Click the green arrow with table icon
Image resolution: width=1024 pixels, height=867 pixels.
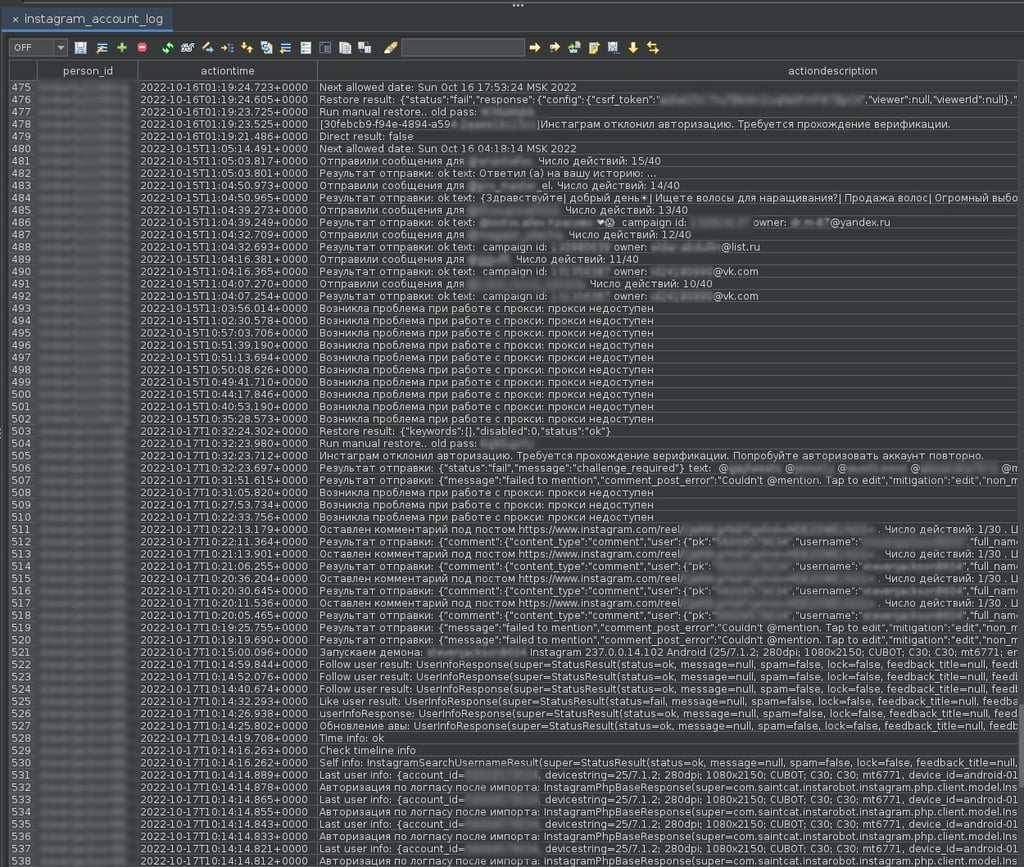pyautogui.click(x=574, y=48)
